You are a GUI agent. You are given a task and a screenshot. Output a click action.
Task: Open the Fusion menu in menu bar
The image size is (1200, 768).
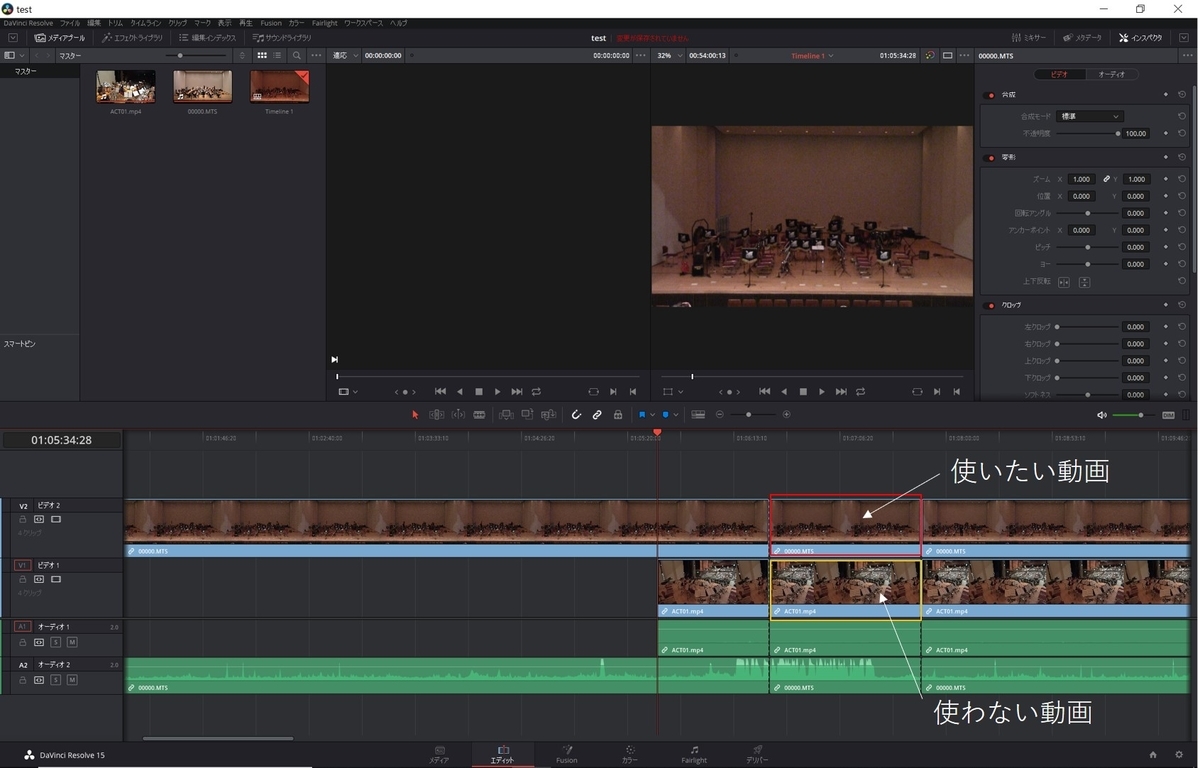(271, 22)
